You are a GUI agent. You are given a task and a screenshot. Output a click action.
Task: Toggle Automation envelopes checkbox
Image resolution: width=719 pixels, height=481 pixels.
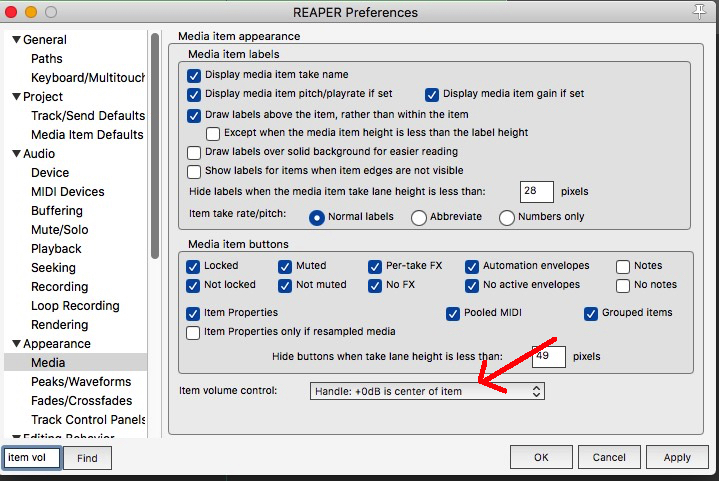tap(472, 266)
